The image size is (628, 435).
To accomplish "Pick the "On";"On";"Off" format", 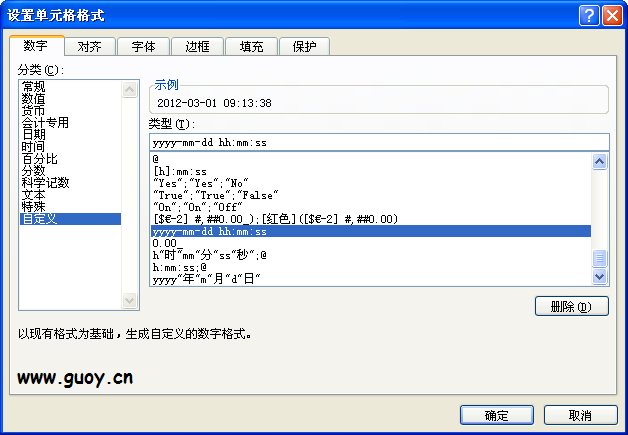I will tap(371, 207).
